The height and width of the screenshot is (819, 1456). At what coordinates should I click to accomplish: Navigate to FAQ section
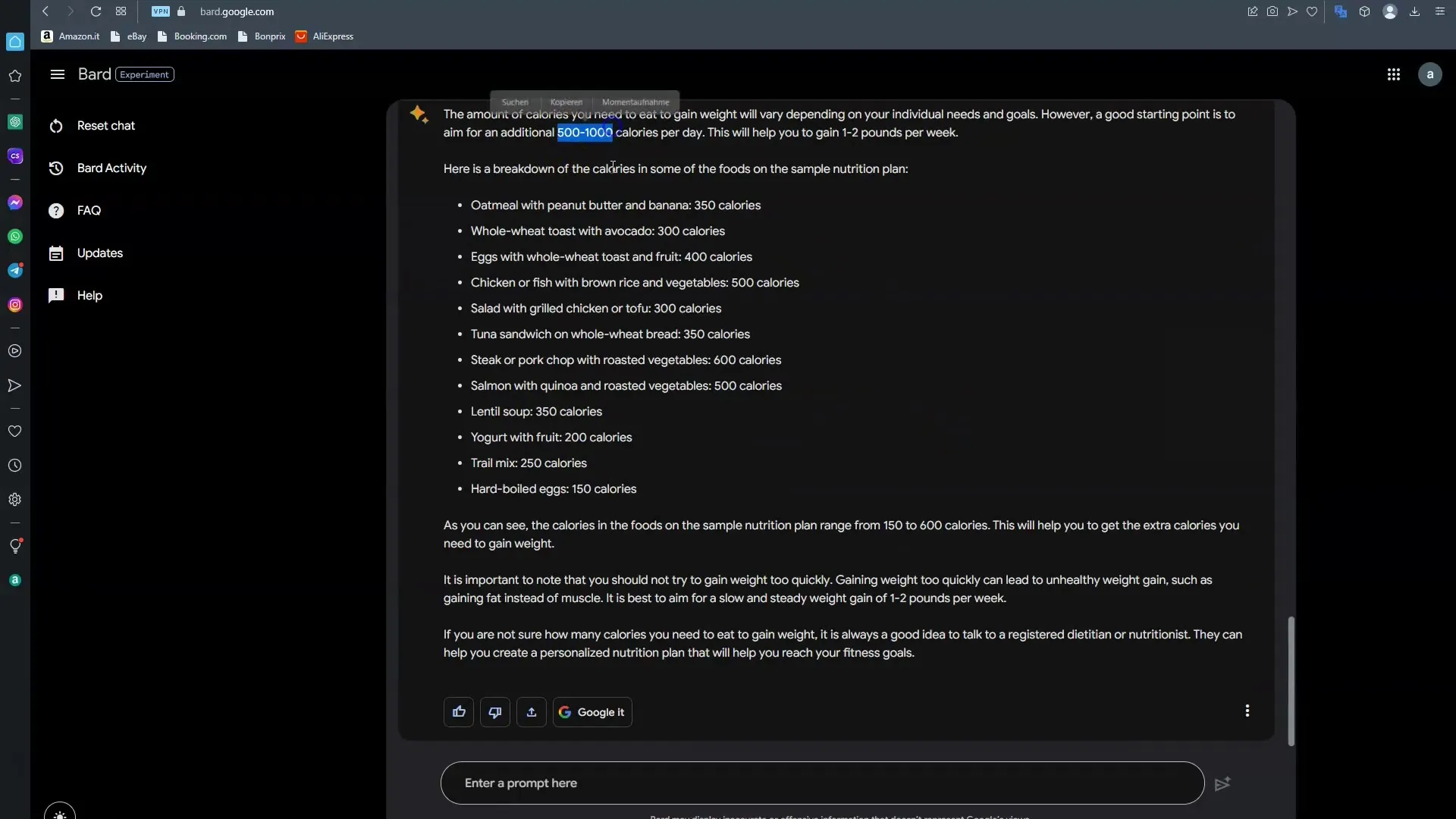click(x=89, y=210)
